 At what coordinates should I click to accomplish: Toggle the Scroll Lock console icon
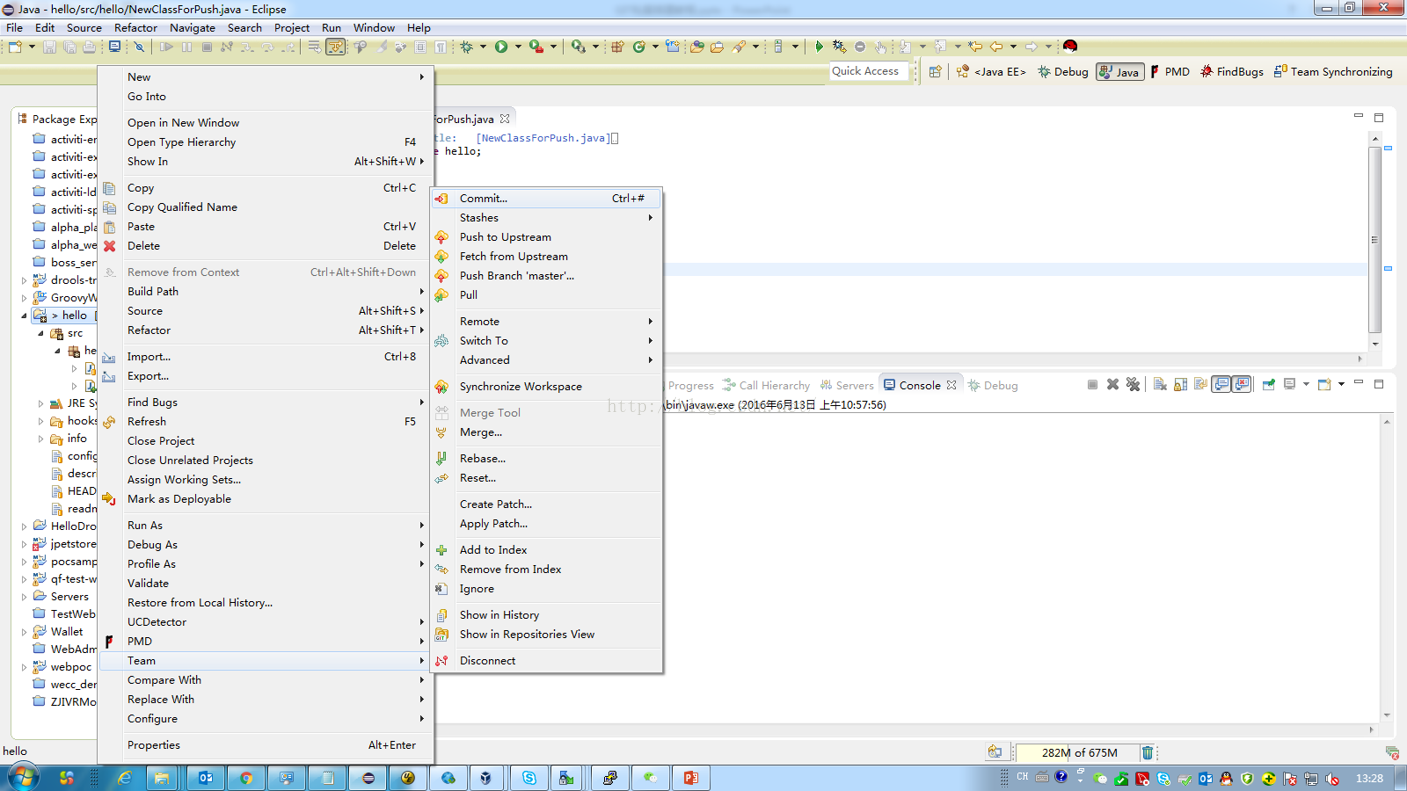[1181, 385]
